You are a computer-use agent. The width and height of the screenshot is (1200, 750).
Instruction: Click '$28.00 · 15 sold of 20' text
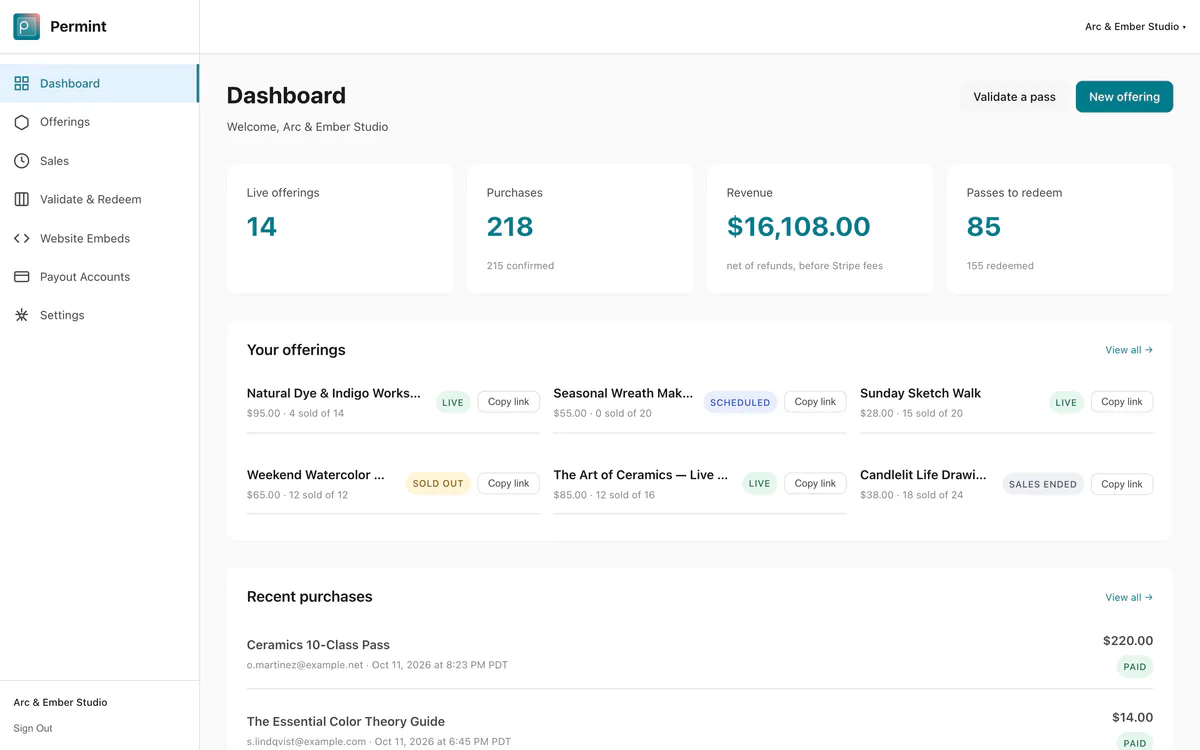tap(911, 413)
